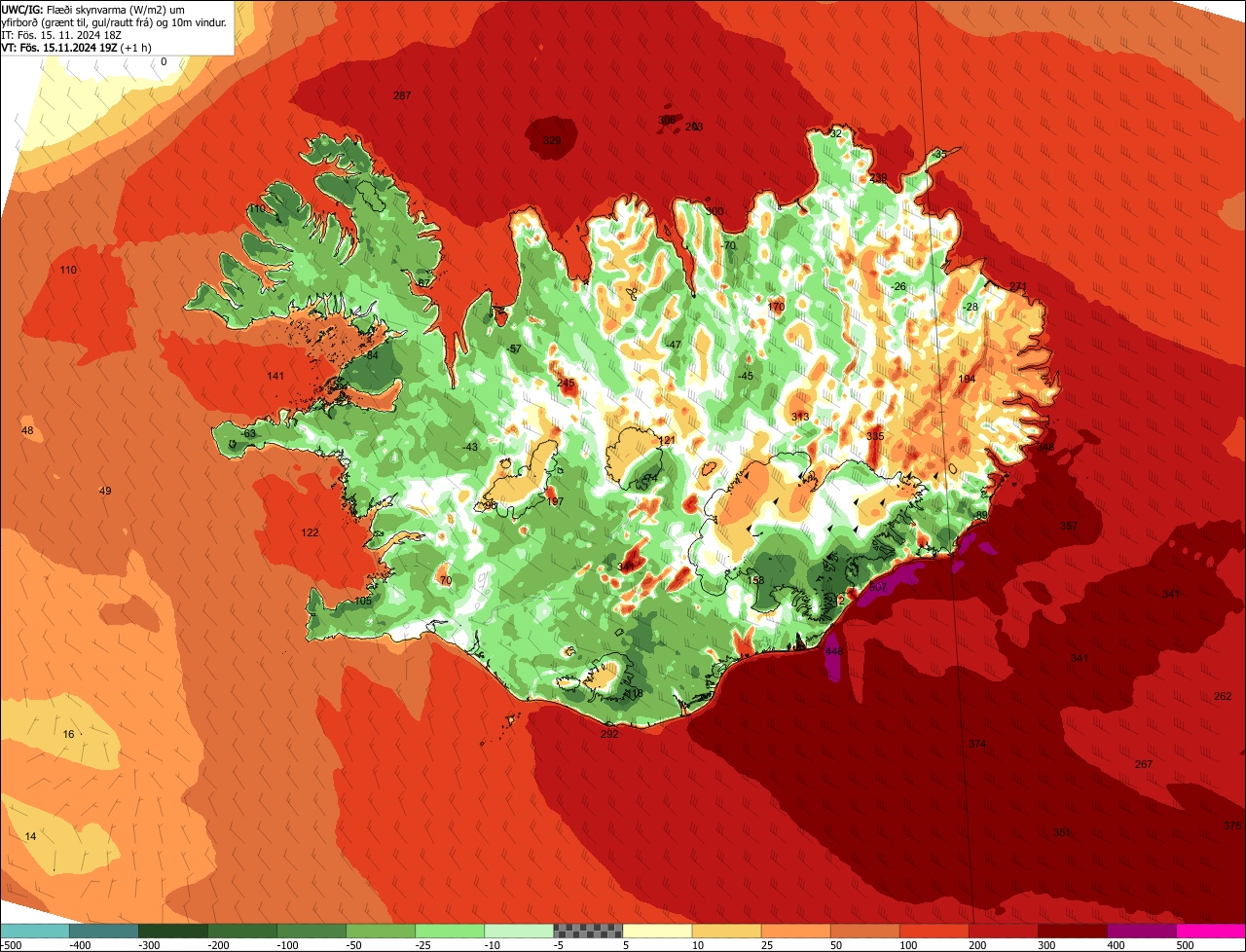Click the '194' value in east Iceland
The image size is (1246, 952).
tap(967, 379)
